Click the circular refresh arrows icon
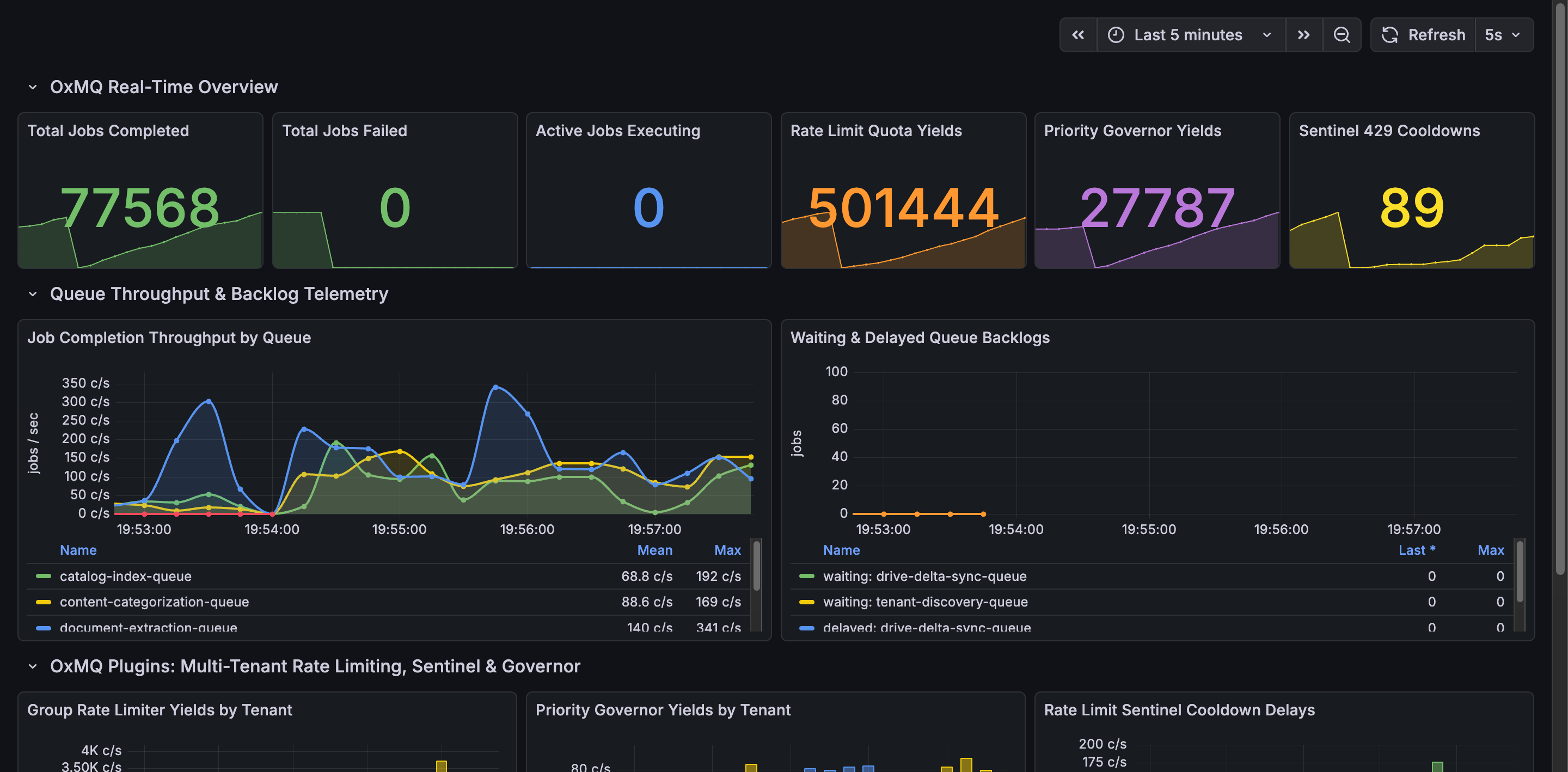1568x772 pixels. pyautogui.click(x=1389, y=35)
